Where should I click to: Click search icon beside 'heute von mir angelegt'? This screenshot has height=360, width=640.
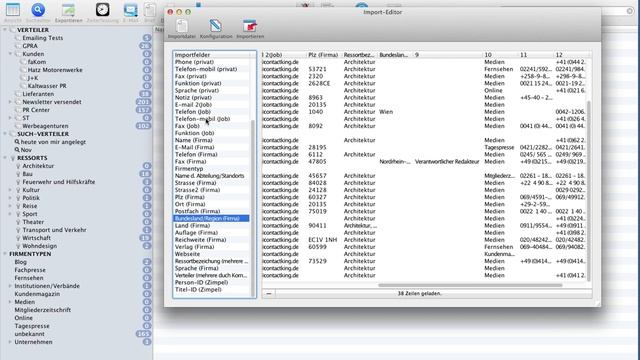(17, 142)
